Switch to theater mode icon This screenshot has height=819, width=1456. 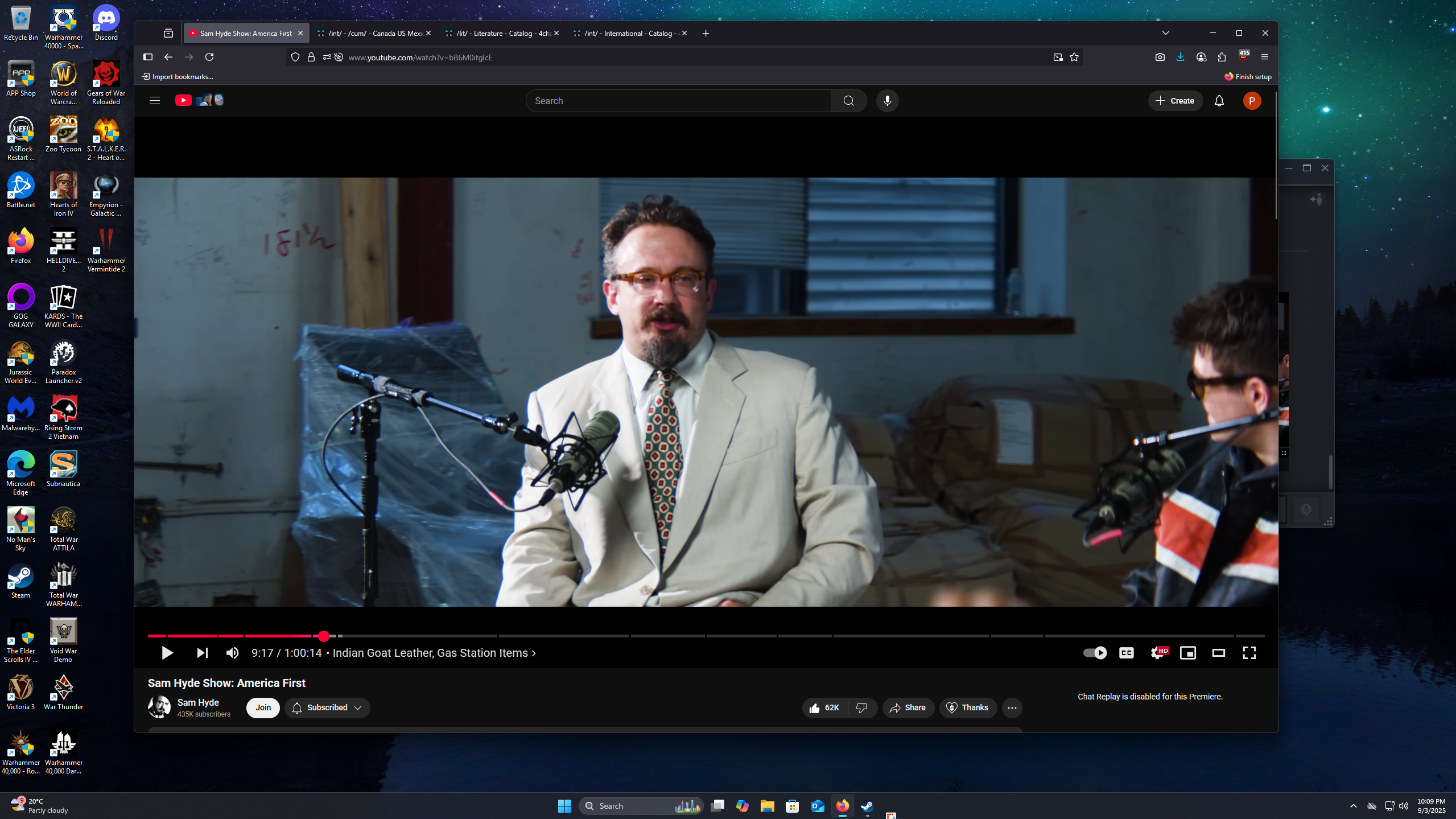[1218, 653]
